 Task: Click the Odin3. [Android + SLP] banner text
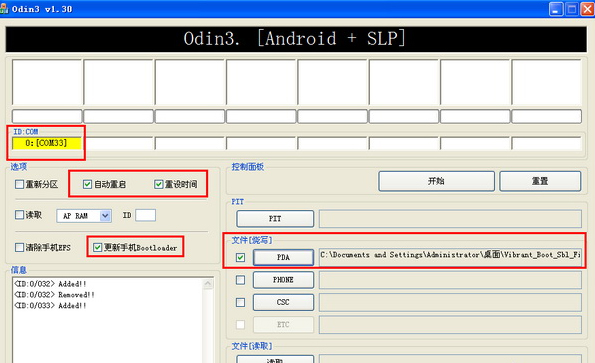(295, 39)
